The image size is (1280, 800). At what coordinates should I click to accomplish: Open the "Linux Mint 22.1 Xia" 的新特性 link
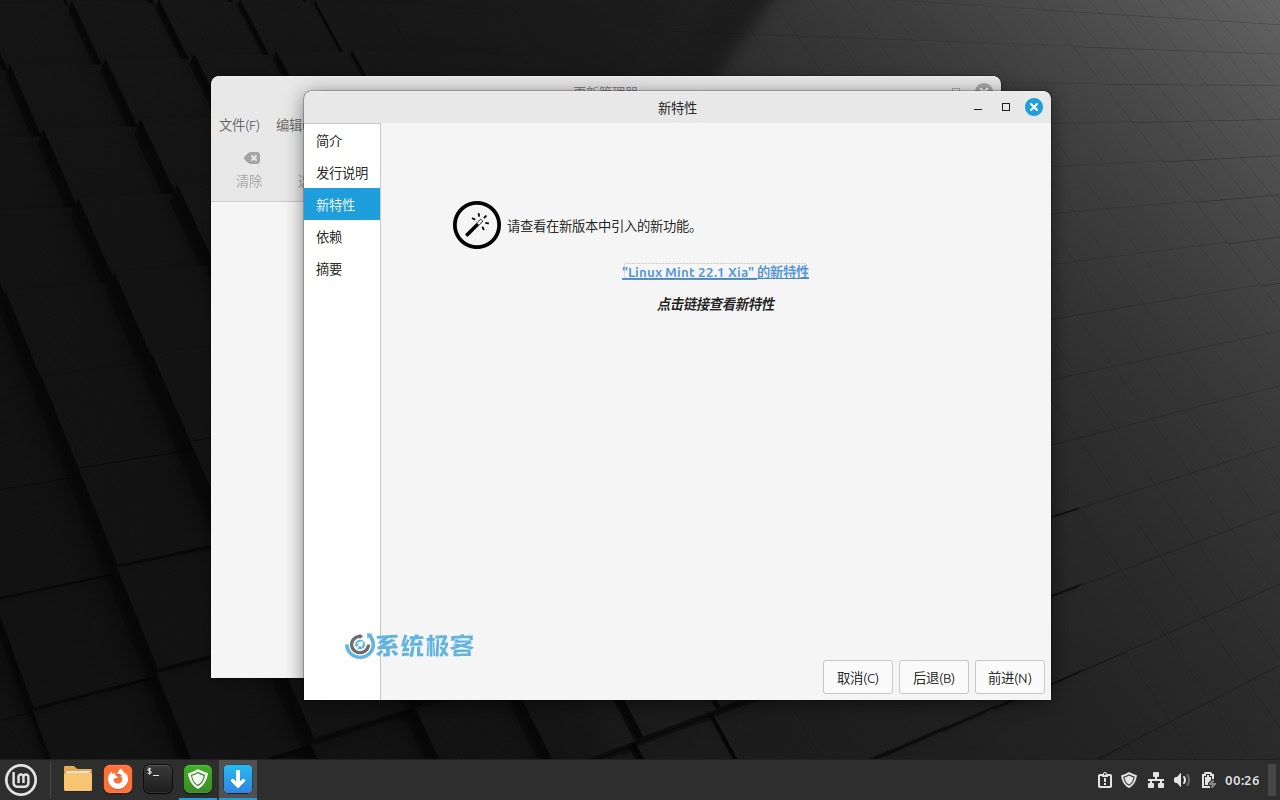715,272
